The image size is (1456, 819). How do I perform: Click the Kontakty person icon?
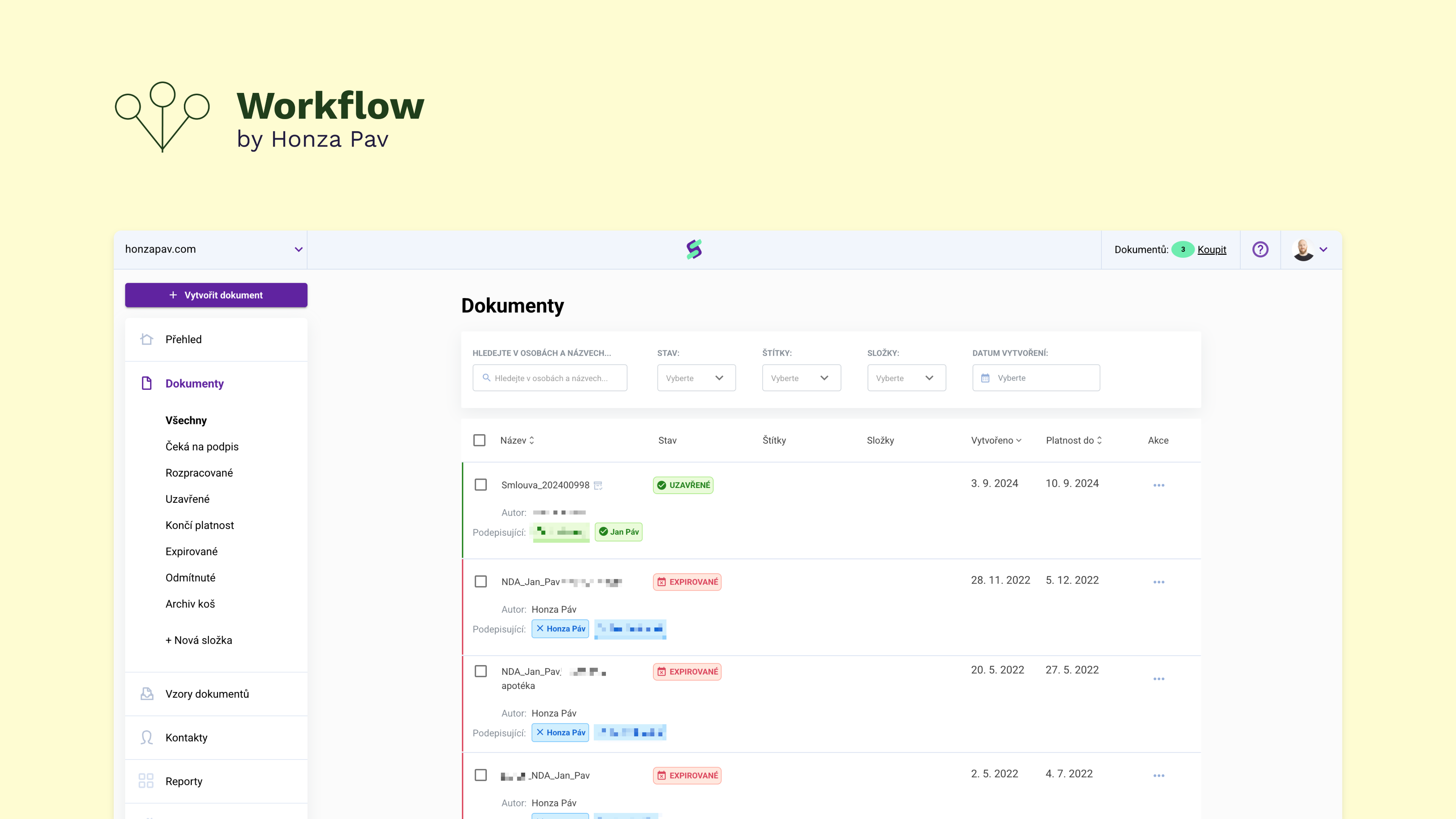(x=146, y=737)
